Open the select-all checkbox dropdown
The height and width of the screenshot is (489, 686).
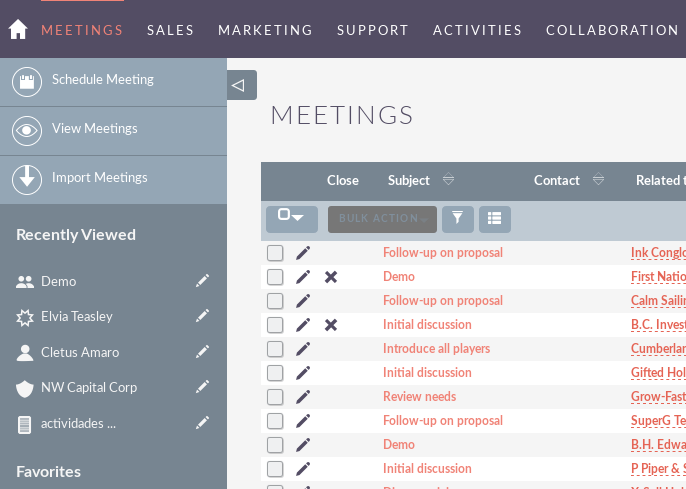point(291,218)
